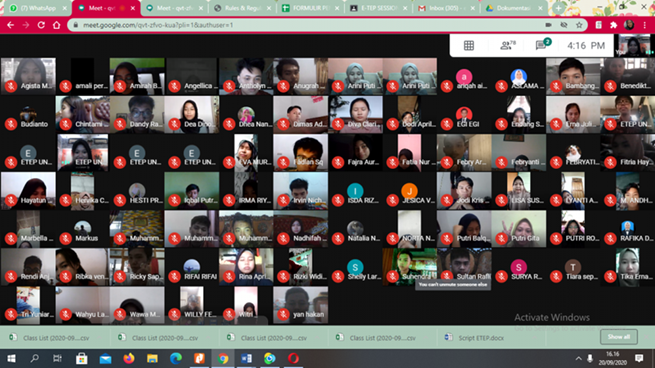Reload the Meet page
This screenshot has height=368, width=655.
[x=41, y=25]
